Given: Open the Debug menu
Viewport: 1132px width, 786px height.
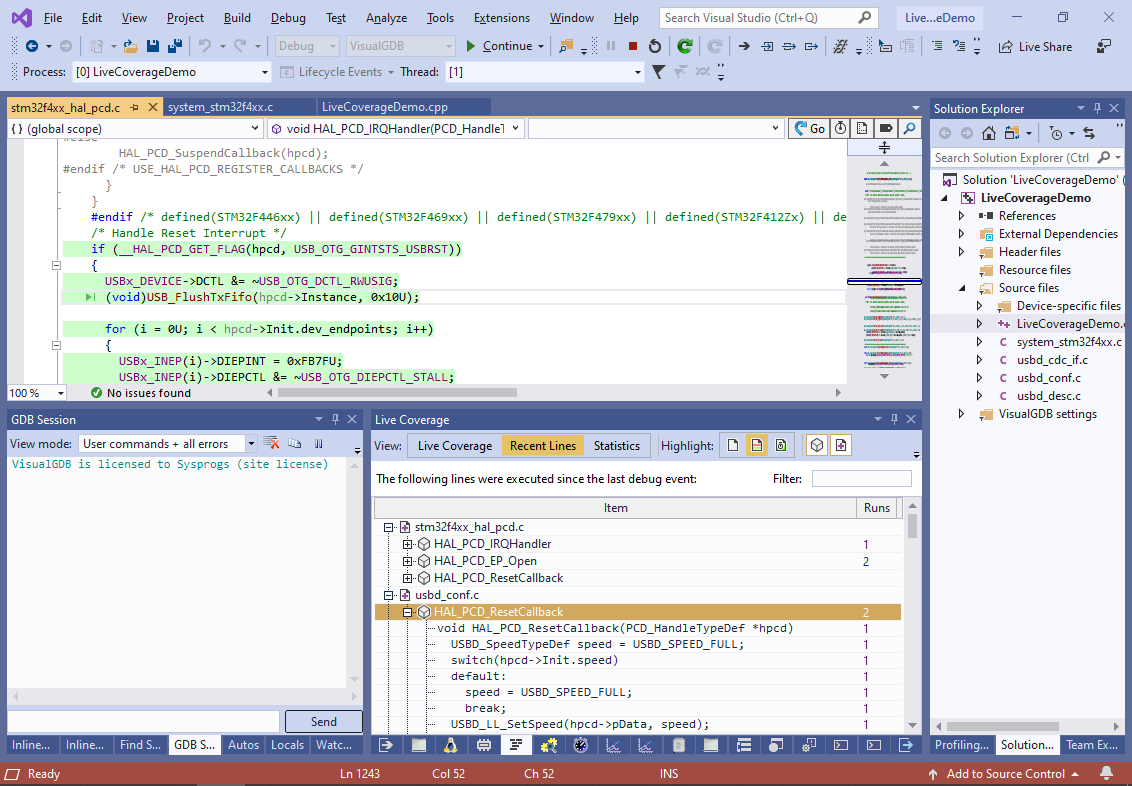Looking at the screenshot, I should click(288, 18).
